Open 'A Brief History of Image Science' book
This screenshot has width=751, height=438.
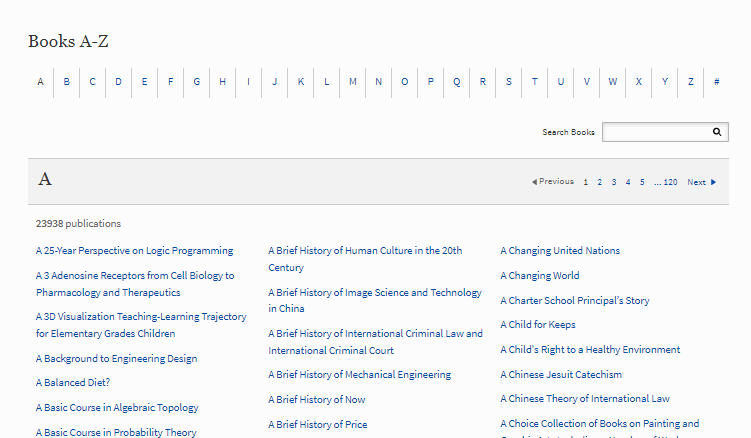375,300
